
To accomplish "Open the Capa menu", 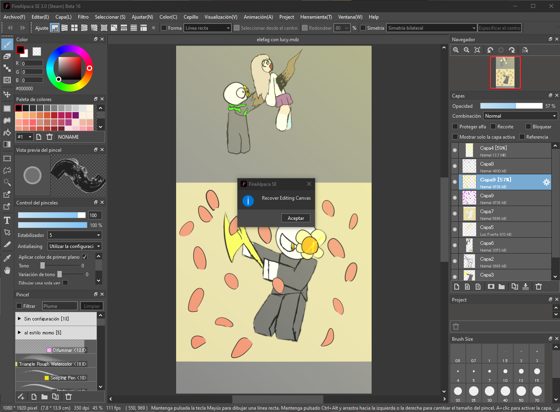I will coord(63,17).
